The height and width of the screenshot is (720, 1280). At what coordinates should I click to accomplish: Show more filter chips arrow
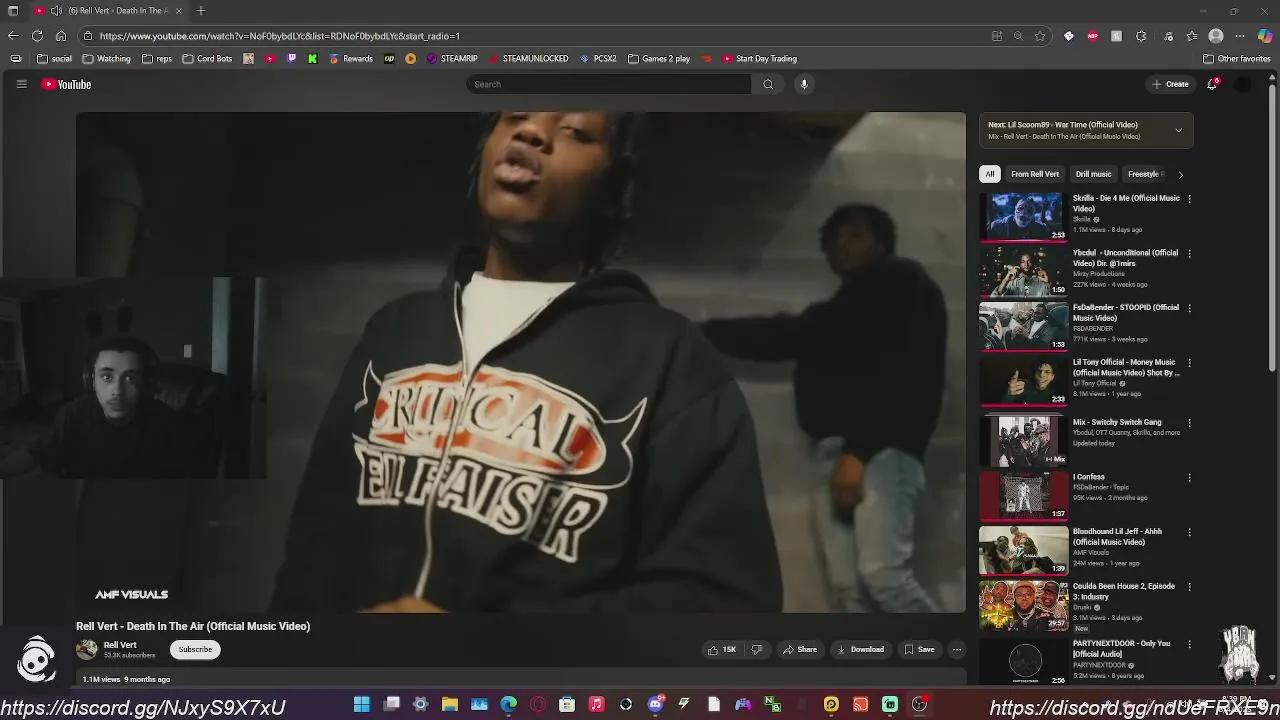pyautogui.click(x=1180, y=174)
